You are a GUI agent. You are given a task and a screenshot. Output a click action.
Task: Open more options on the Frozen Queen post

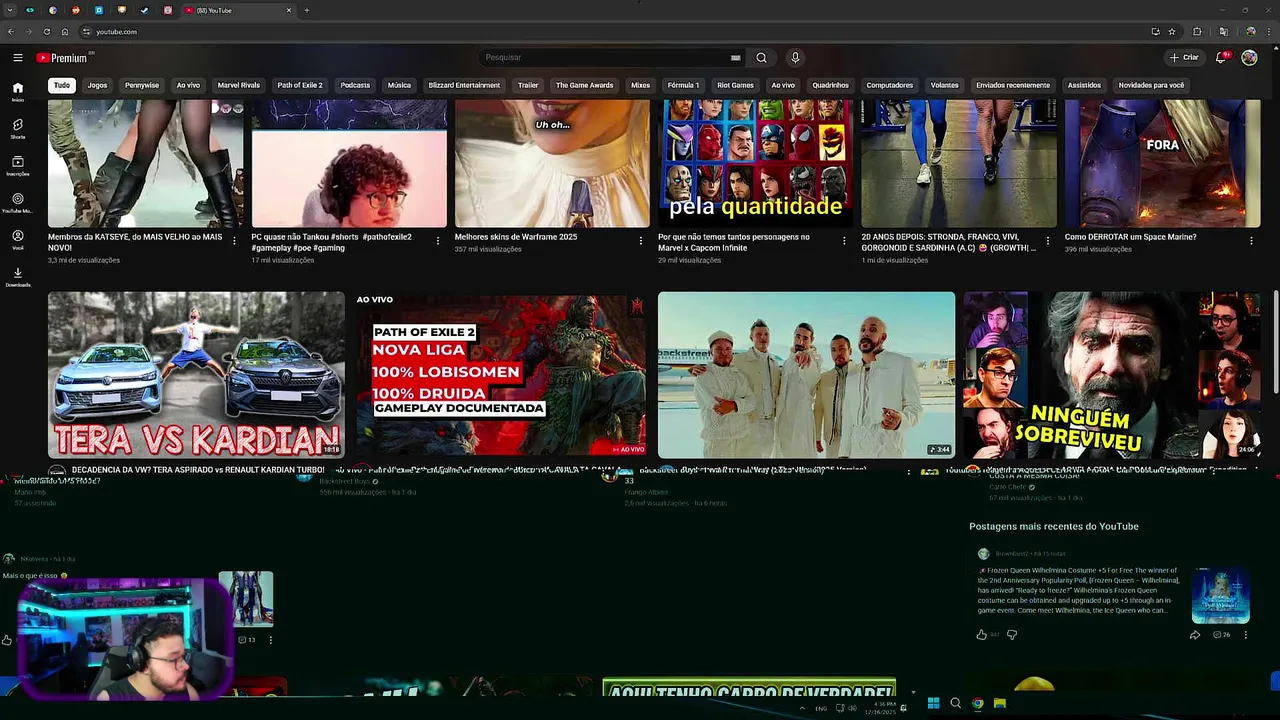(1245, 635)
